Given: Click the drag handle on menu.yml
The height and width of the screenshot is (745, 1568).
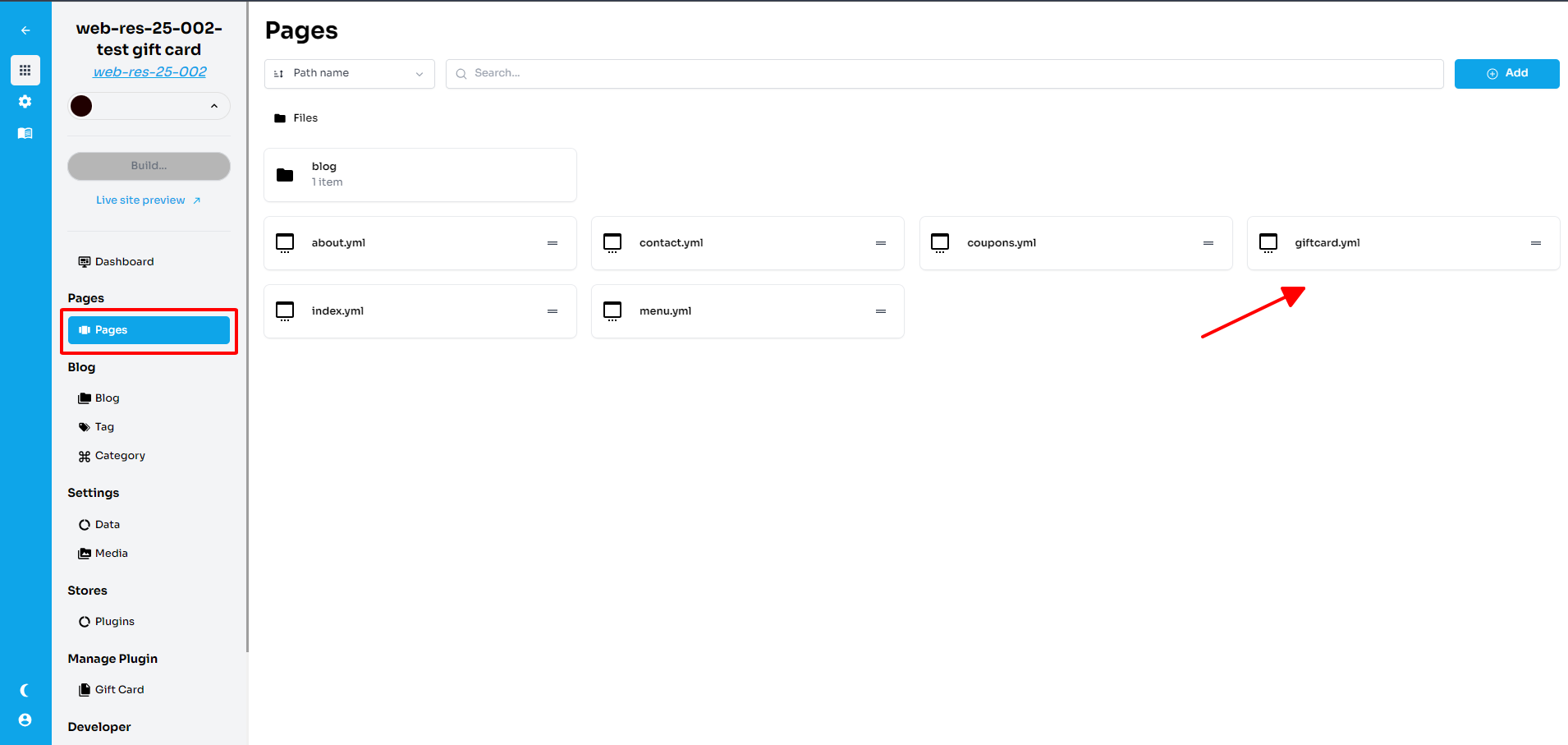Looking at the screenshot, I should point(880,311).
